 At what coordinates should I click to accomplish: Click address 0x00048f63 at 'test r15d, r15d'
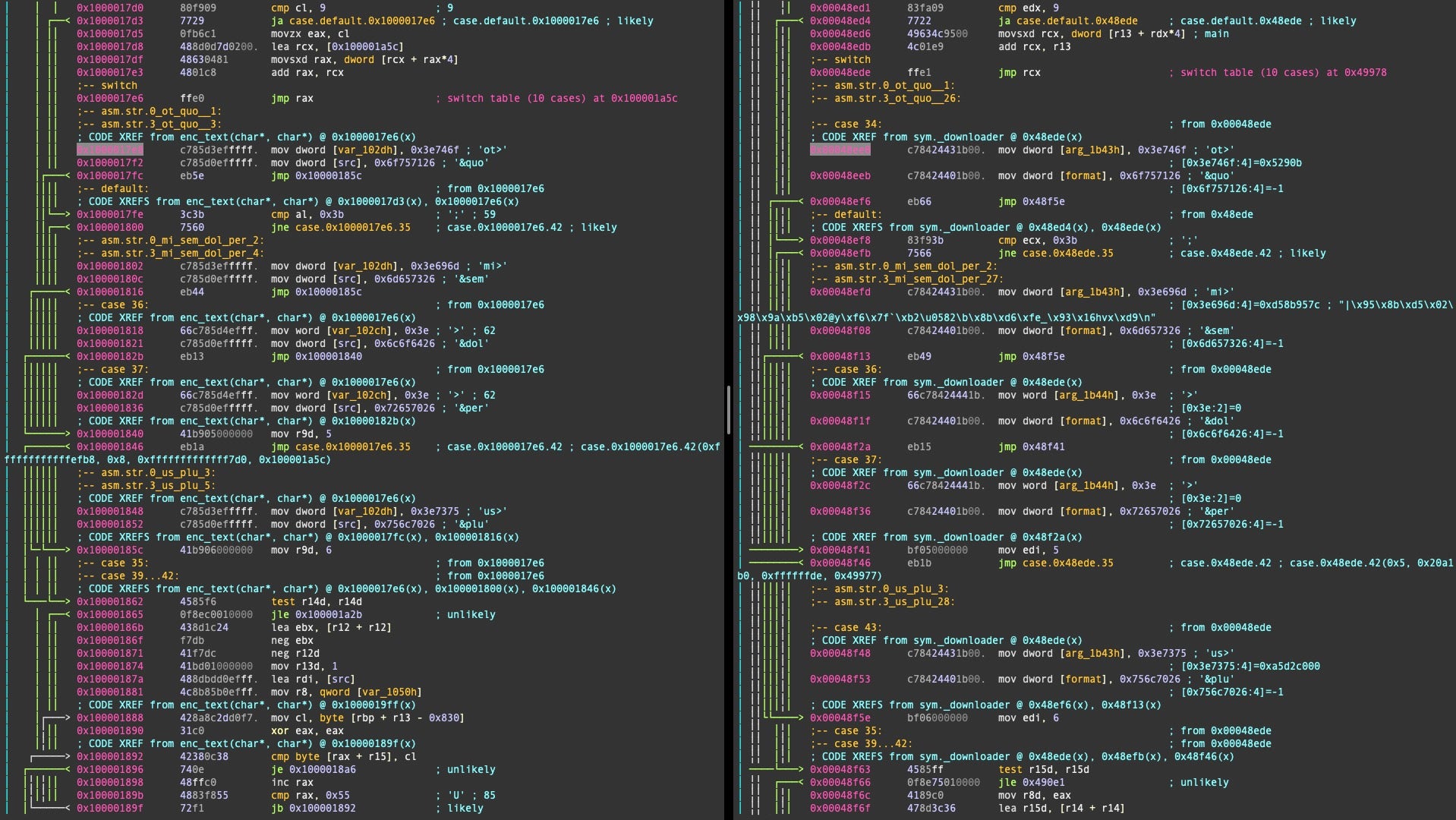click(x=840, y=770)
